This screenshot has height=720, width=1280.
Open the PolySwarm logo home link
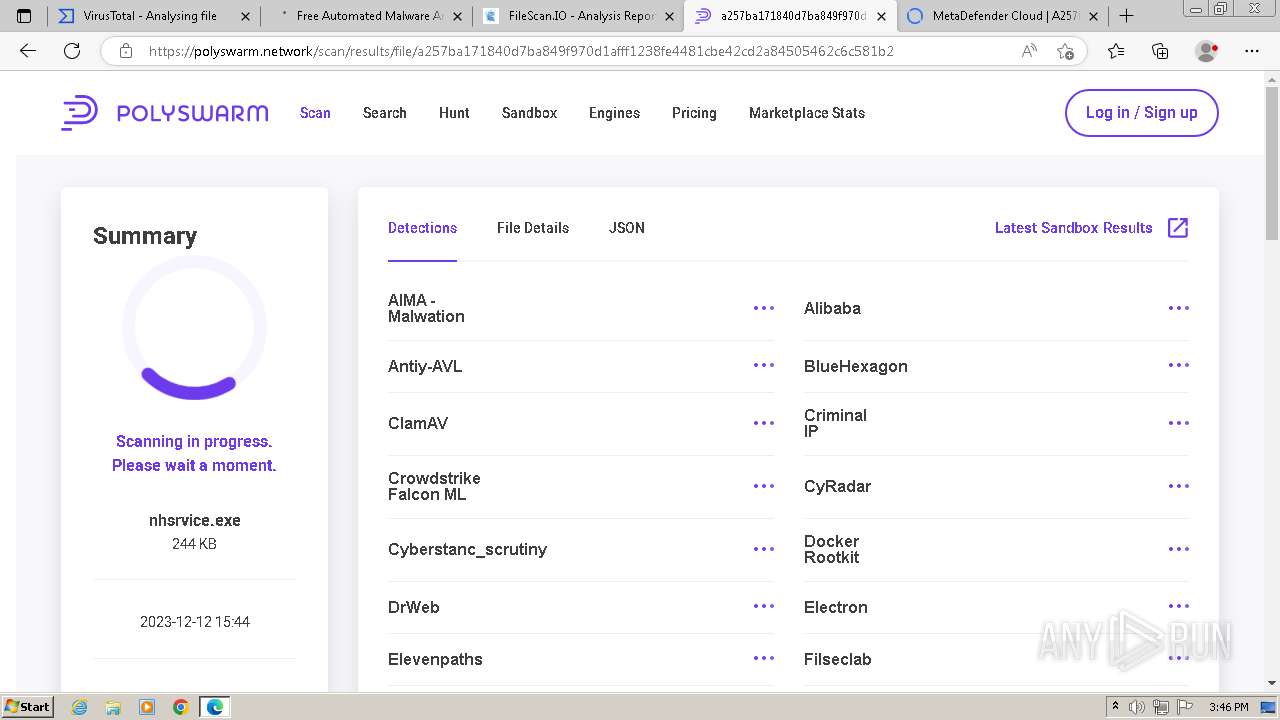(165, 113)
